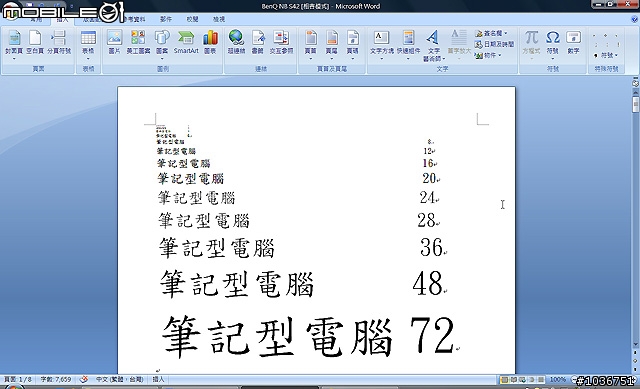This screenshot has width=640, height=389.
Task: Insert a page break (分頁符號)
Action: [x=59, y=43]
